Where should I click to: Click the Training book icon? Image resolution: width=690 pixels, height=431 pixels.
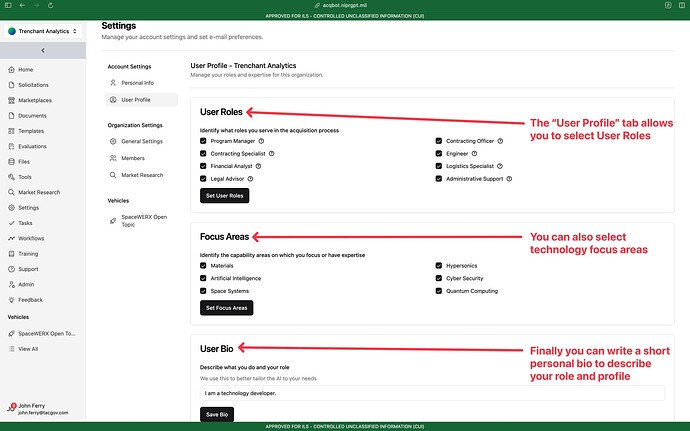click(x=11, y=254)
